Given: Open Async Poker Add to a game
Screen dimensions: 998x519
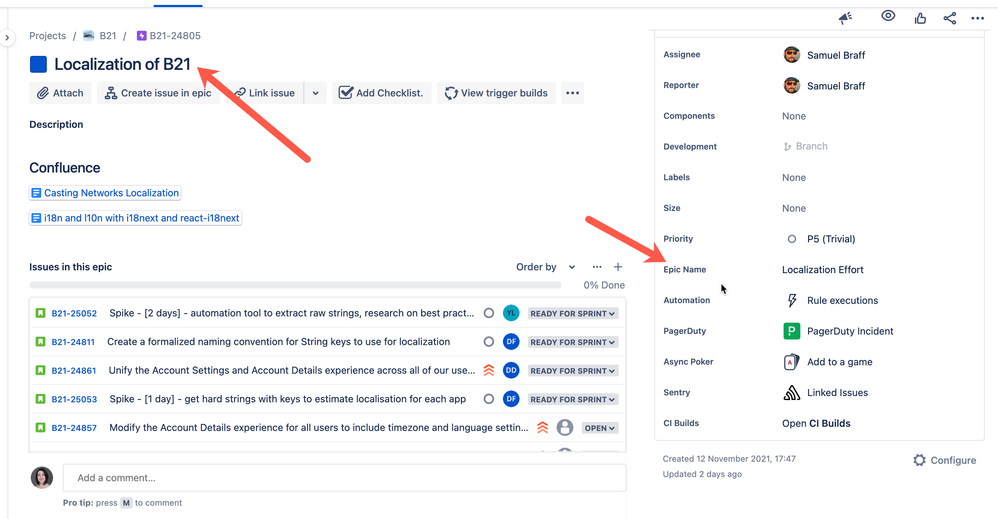Looking at the screenshot, I should [827, 362].
